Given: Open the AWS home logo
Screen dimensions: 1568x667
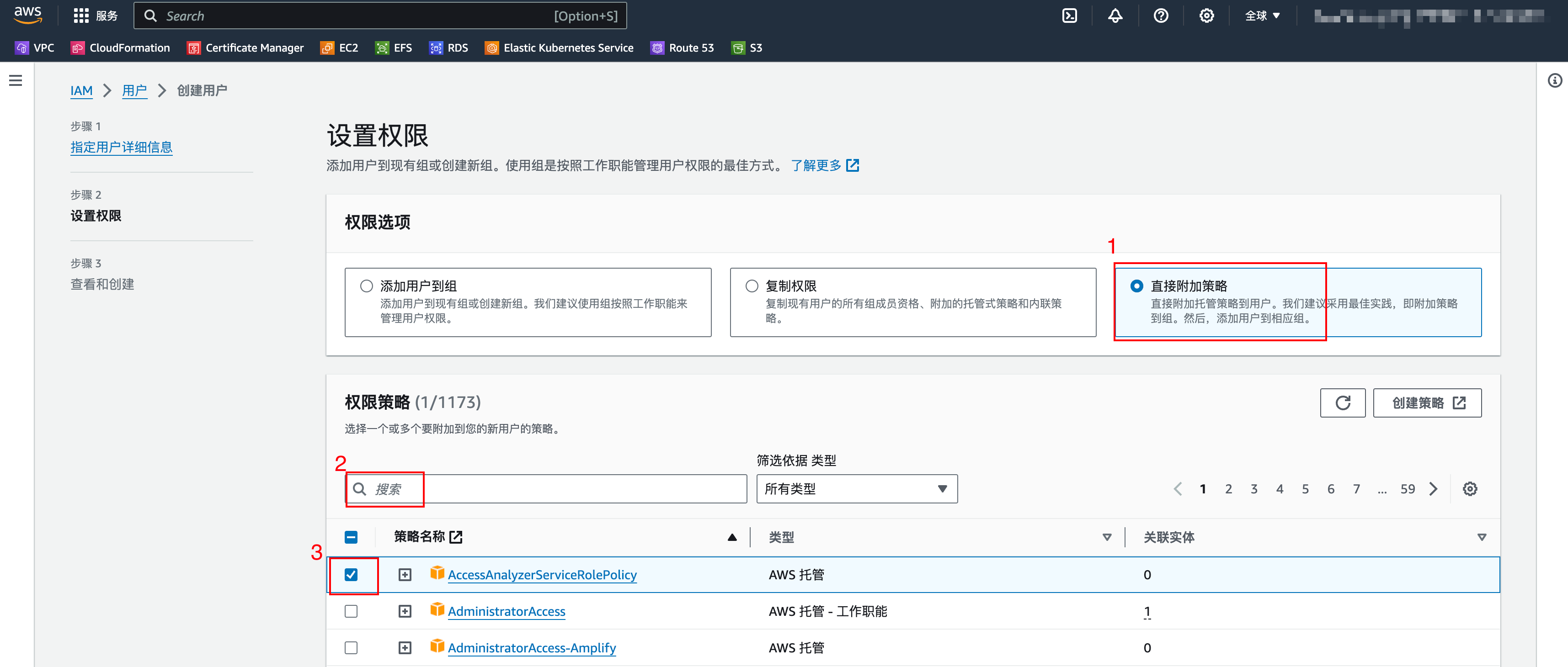Looking at the screenshot, I should 28,15.
